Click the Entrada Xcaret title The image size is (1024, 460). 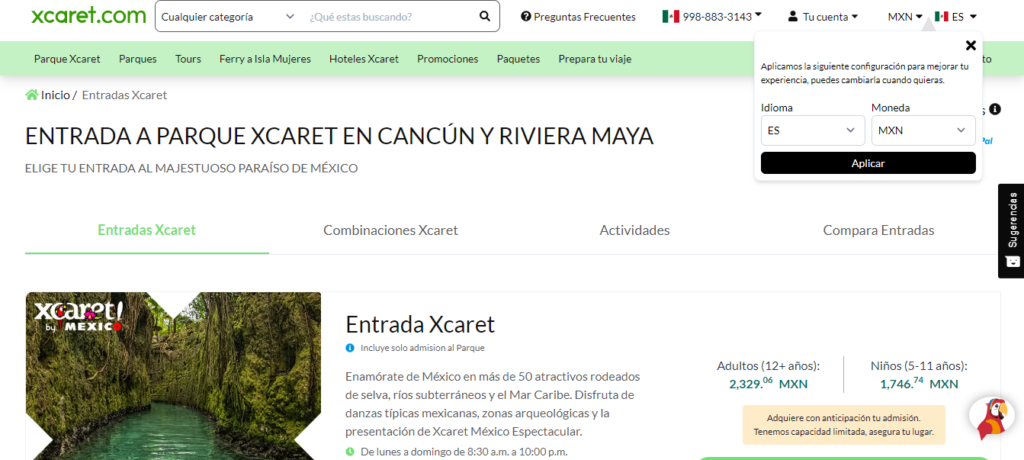click(x=420, y=324)
